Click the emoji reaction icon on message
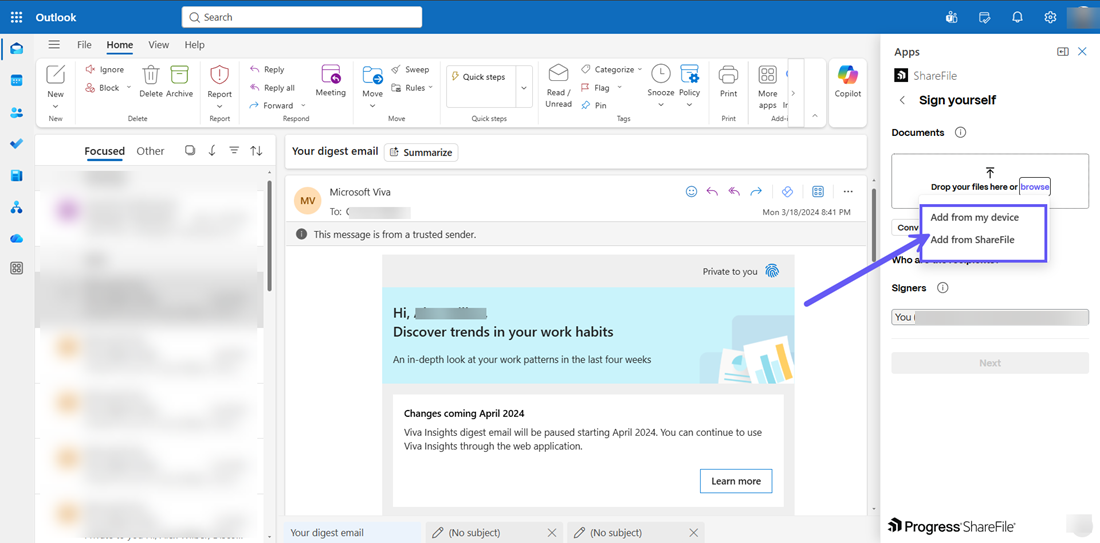 (x=691, y=191)
